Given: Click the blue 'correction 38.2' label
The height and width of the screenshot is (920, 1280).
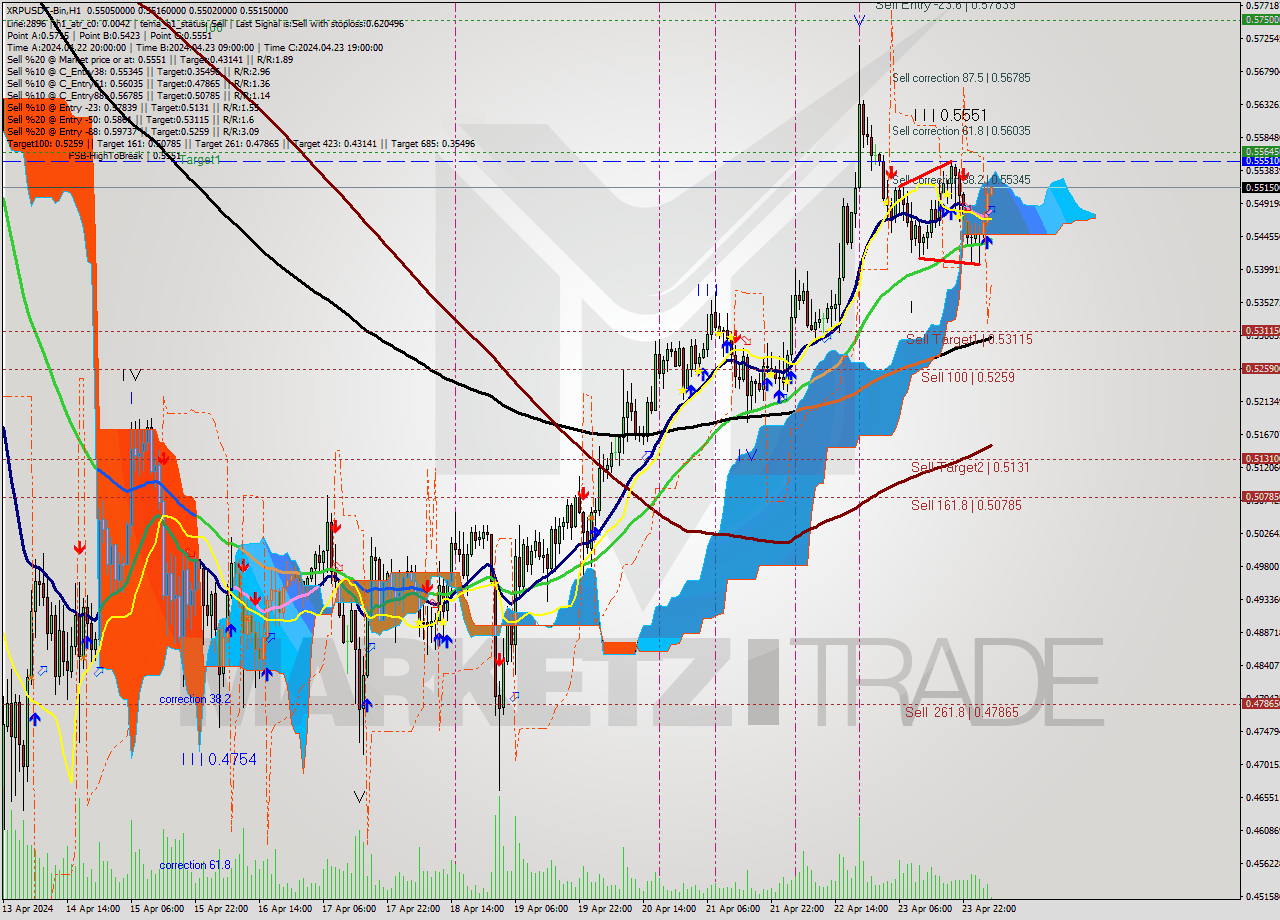Looking at the screenshot, I should pos(195,700).
